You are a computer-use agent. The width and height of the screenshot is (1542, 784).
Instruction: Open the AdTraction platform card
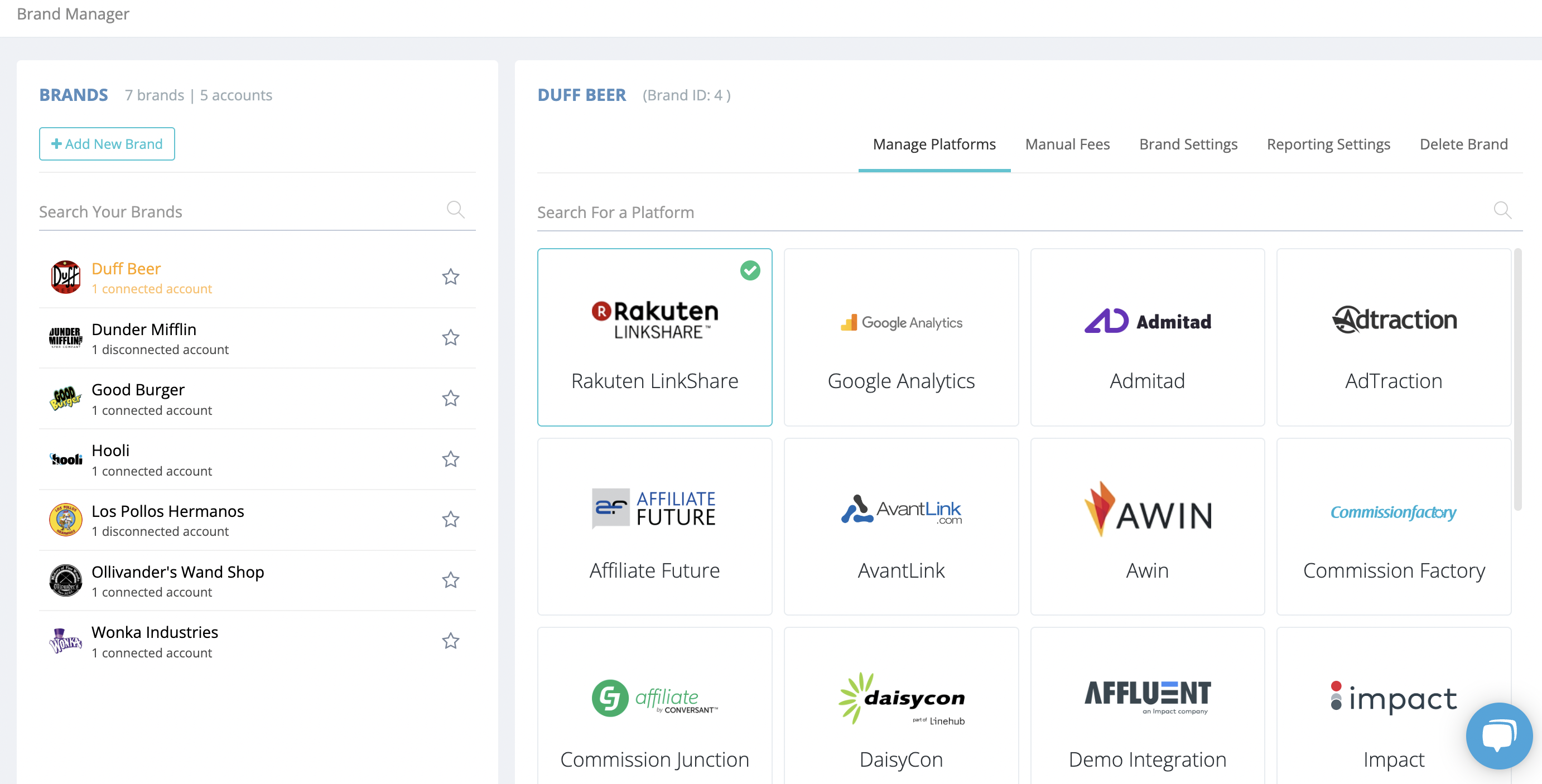(x=1394, y=337)
